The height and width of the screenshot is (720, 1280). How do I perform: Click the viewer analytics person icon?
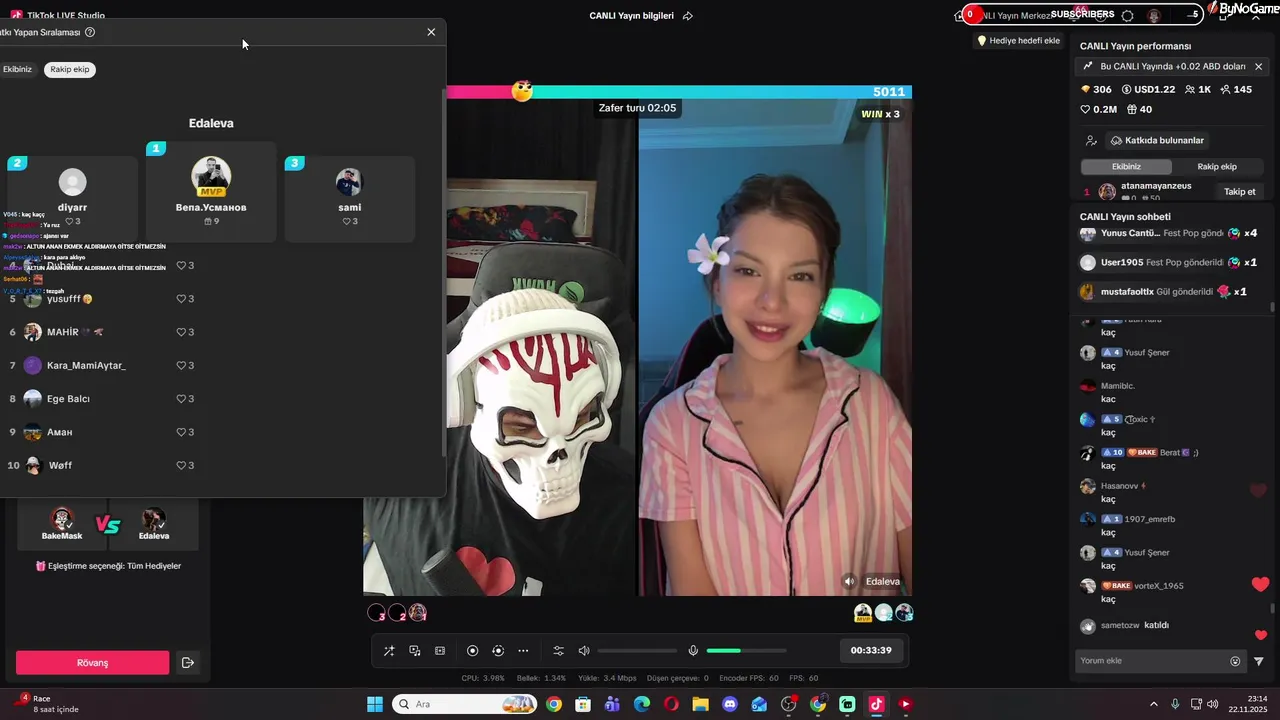(1091, 141)
